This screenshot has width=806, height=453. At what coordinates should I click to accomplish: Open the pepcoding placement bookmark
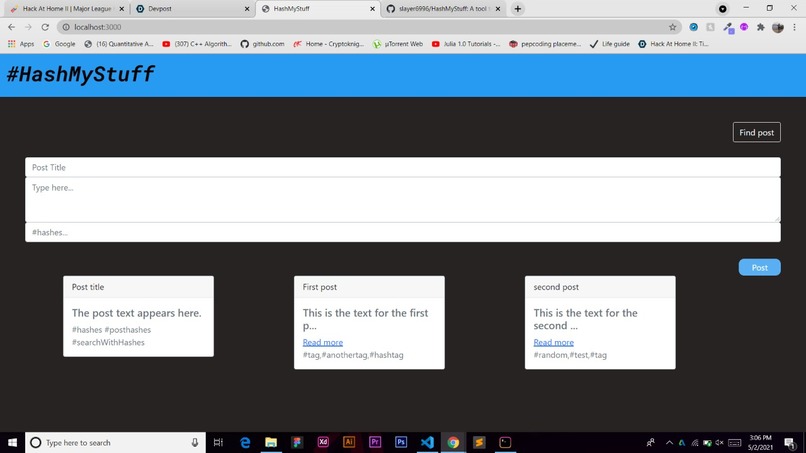545,44
